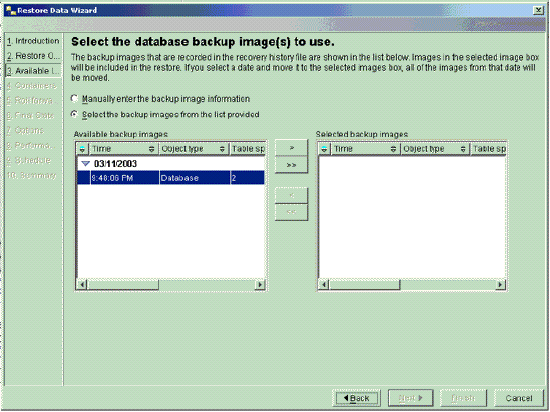Image resolution: width=550 pixels, height=412 pixels.
Task: Click Table sp column header in Selected list
Action: pyautogui.click(x=489, y=149)
